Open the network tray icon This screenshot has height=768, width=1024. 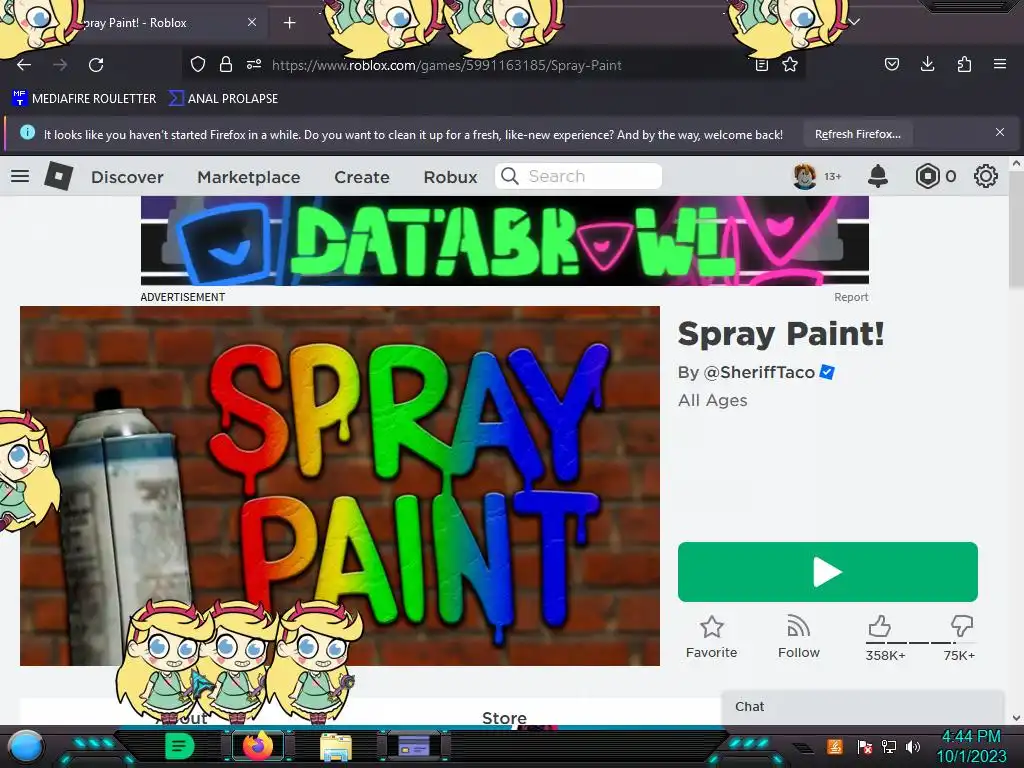point(889,746)
